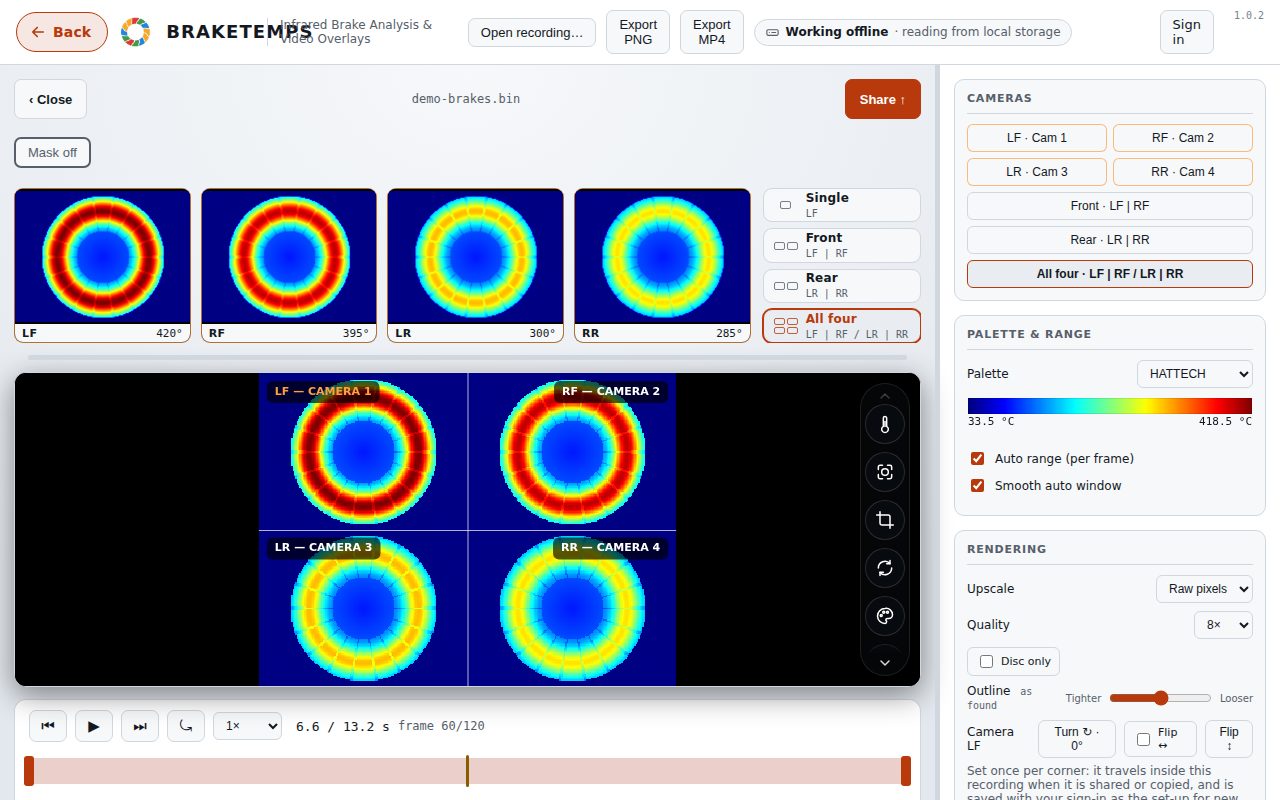Click the vertical Flip ↕ button
The width and height of the screenshot is (1280, 800).
click(1229, 739)
